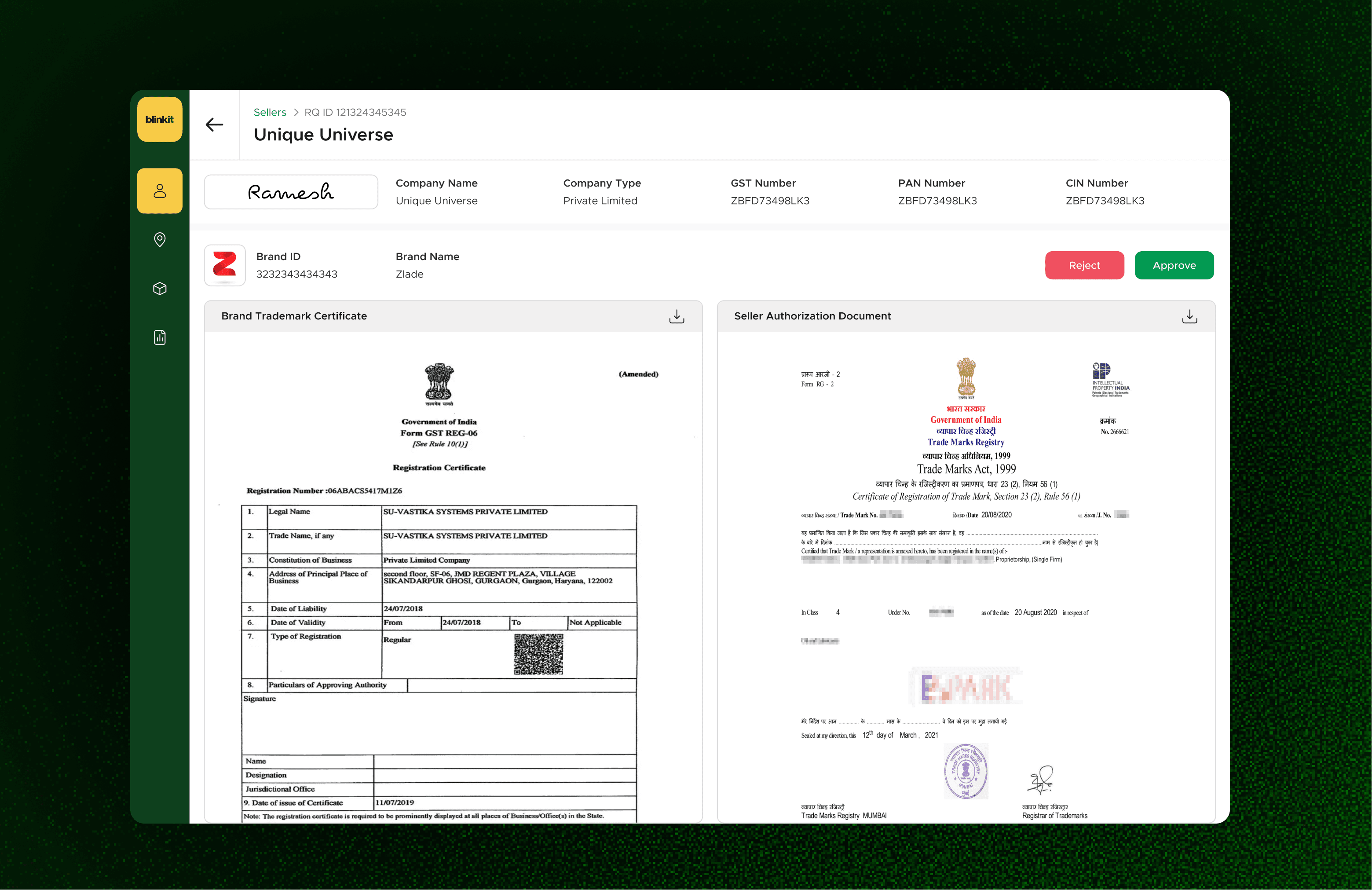
Task: Click the Seller Authorization Document header
Action: tap(812, 316)
